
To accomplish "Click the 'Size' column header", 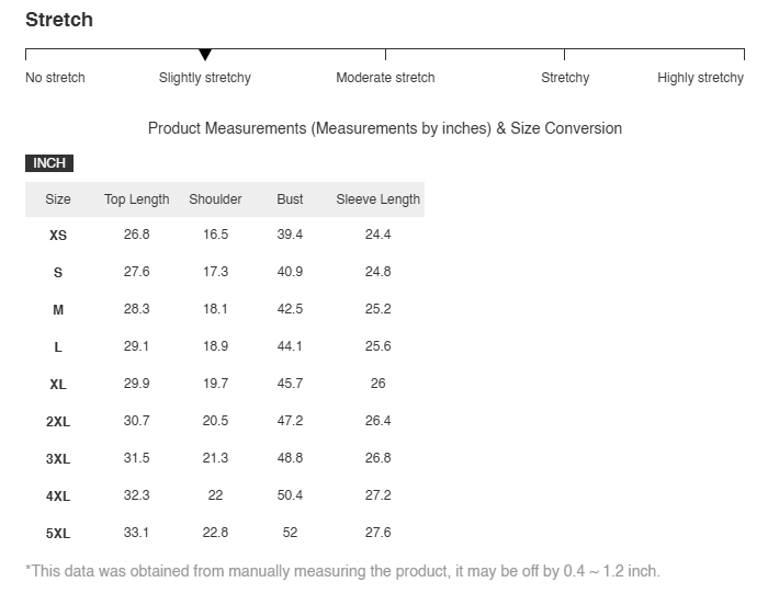I will click(58, 199).
